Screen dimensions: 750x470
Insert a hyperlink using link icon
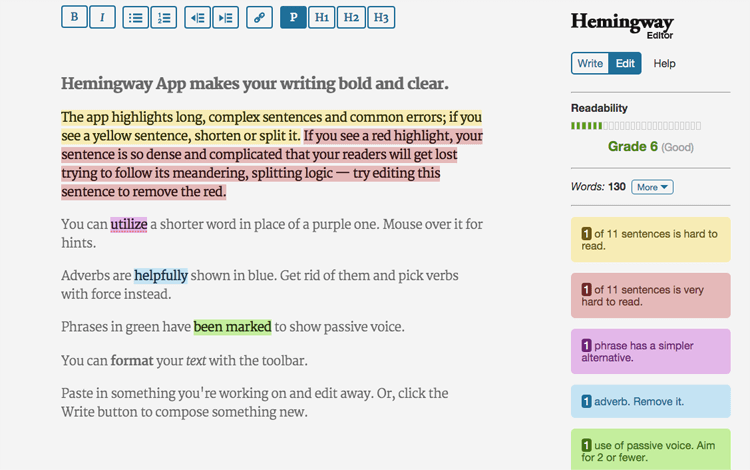coord(259,18)
